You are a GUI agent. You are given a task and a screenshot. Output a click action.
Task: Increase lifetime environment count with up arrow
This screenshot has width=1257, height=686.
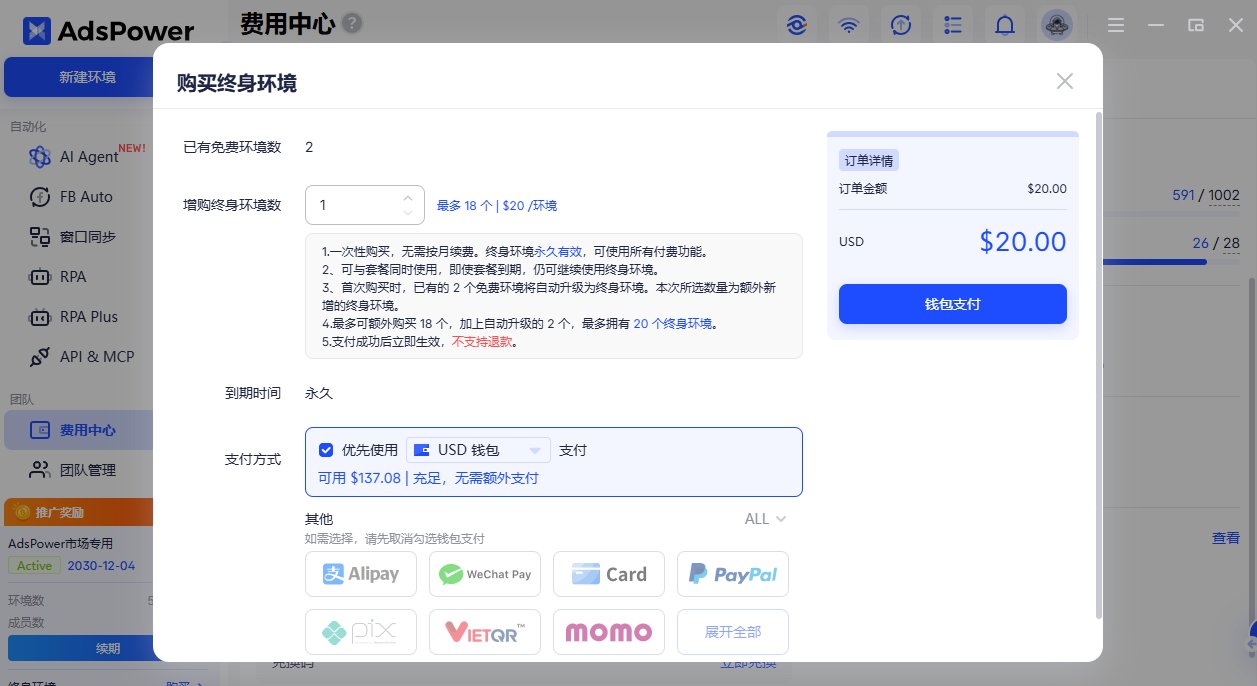pos(408,197)
